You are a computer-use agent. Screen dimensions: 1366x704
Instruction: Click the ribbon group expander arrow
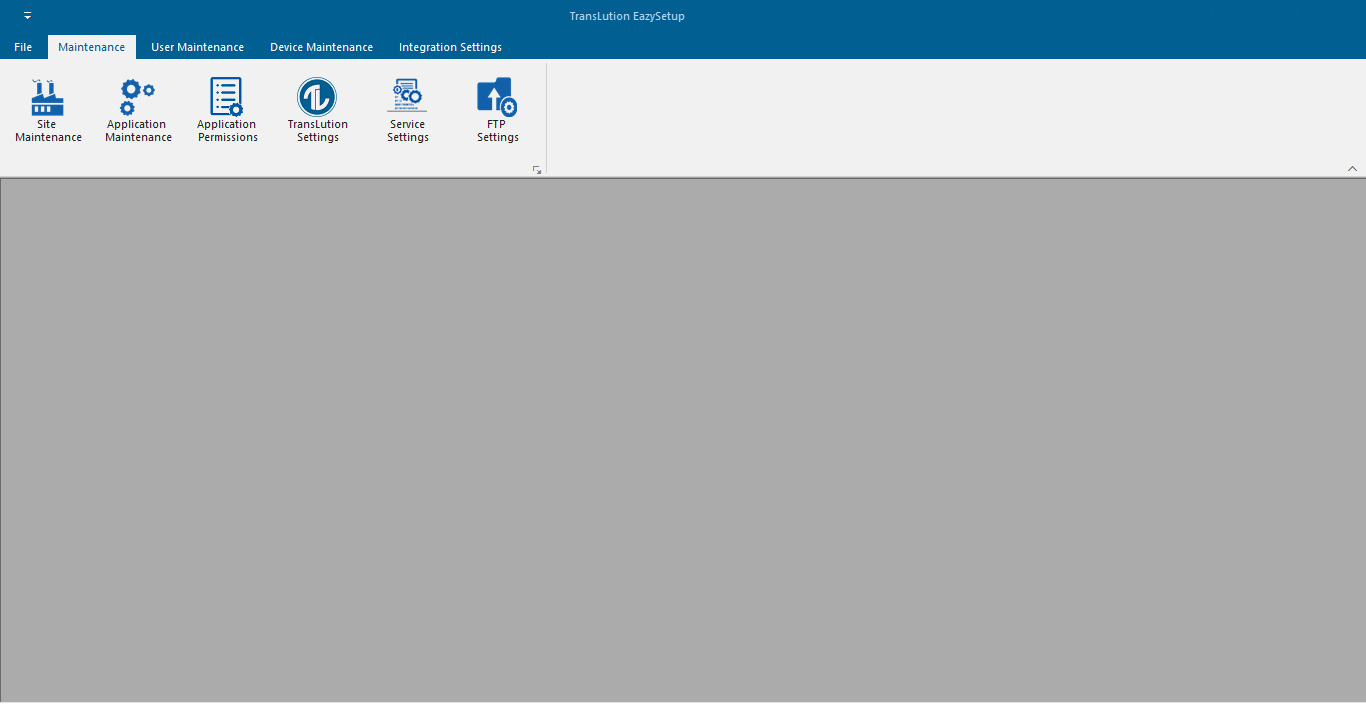click(537, 170)
